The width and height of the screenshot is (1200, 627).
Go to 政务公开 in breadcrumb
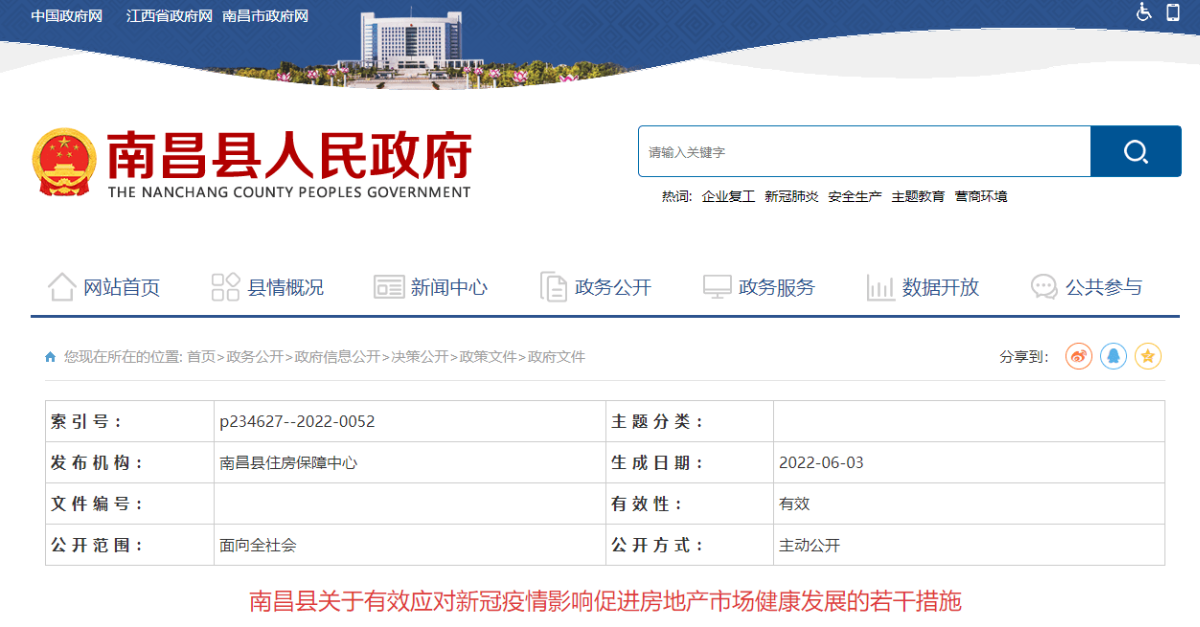point(255,357)
